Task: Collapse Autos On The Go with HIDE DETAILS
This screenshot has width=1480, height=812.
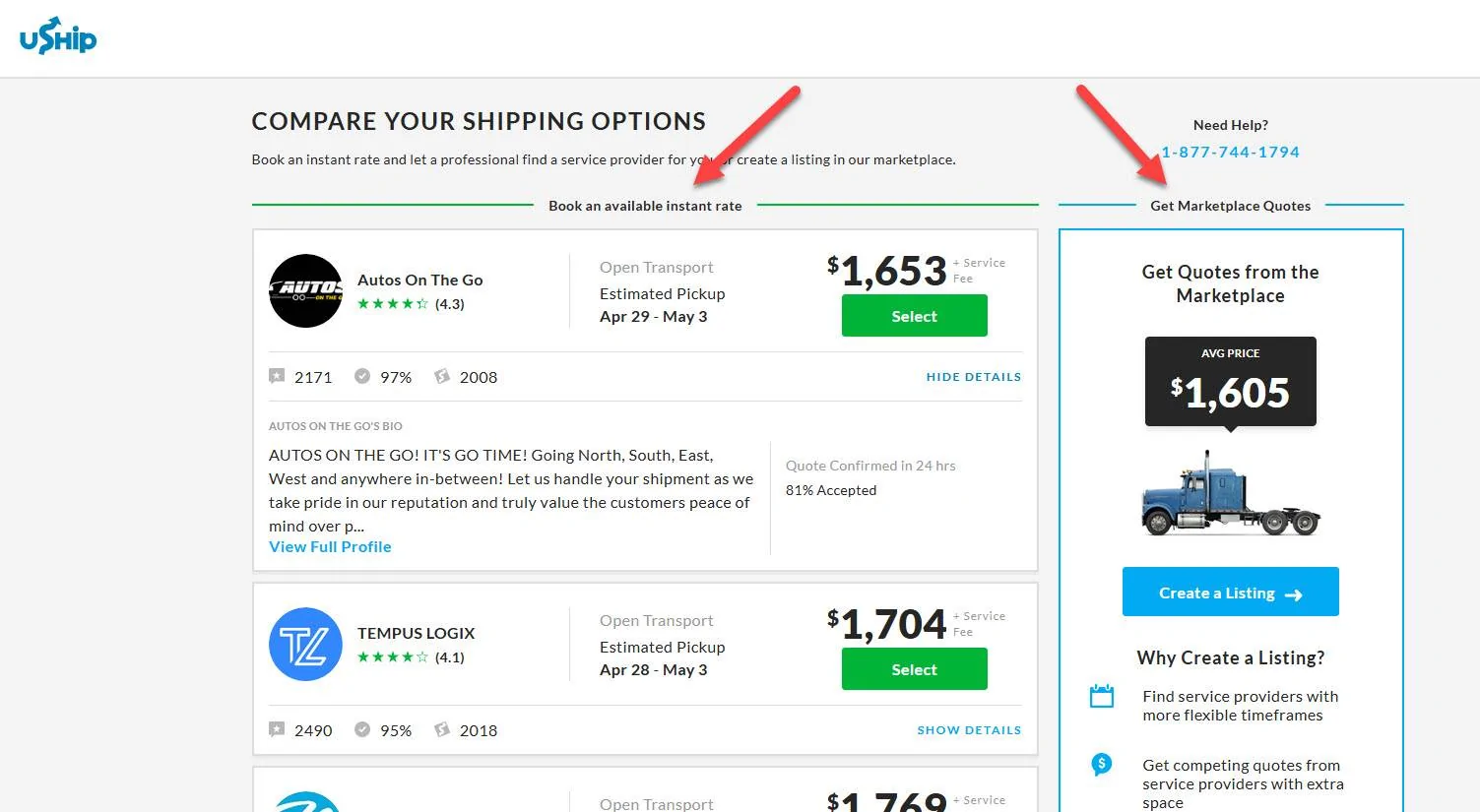Action: [974, 377]
